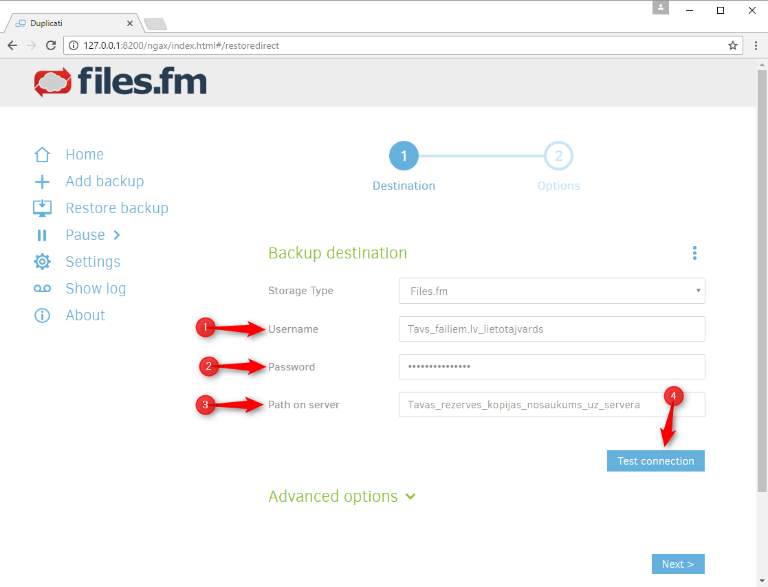768x587 pixels.
Task: Expand the Advanced options section
Action: pos(342,496)
